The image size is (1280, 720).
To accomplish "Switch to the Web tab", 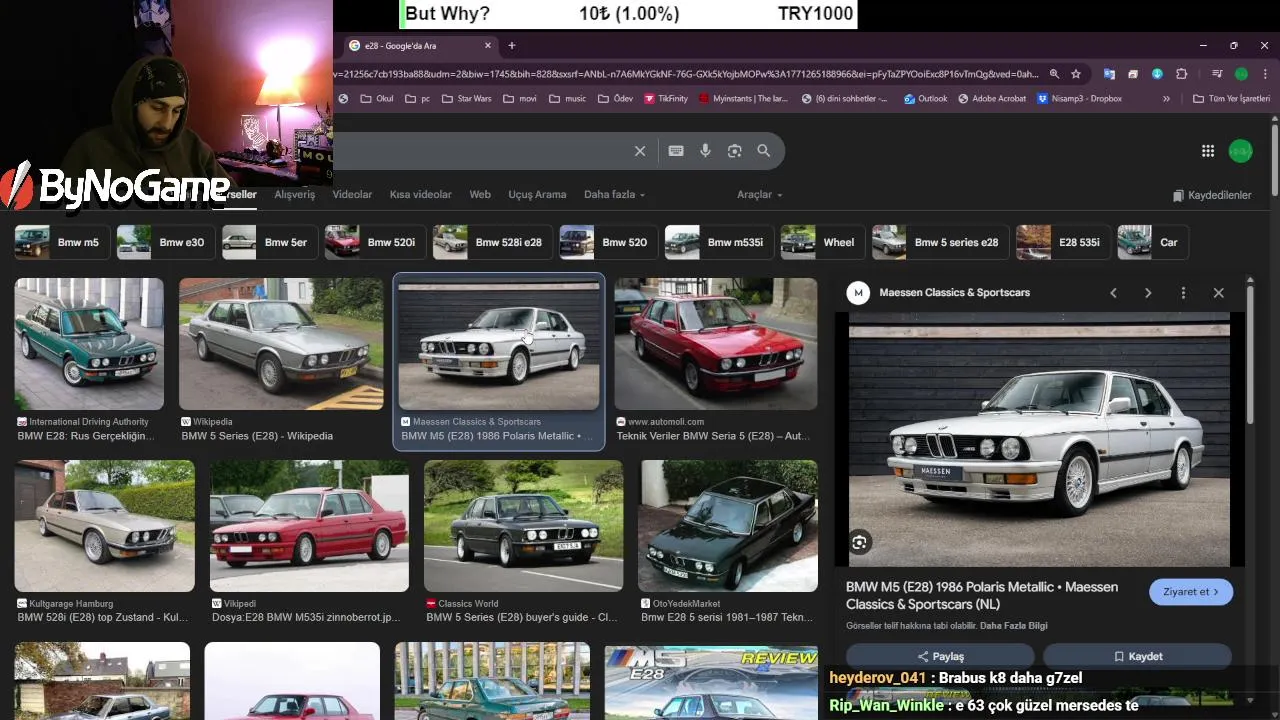I will 480,195.
